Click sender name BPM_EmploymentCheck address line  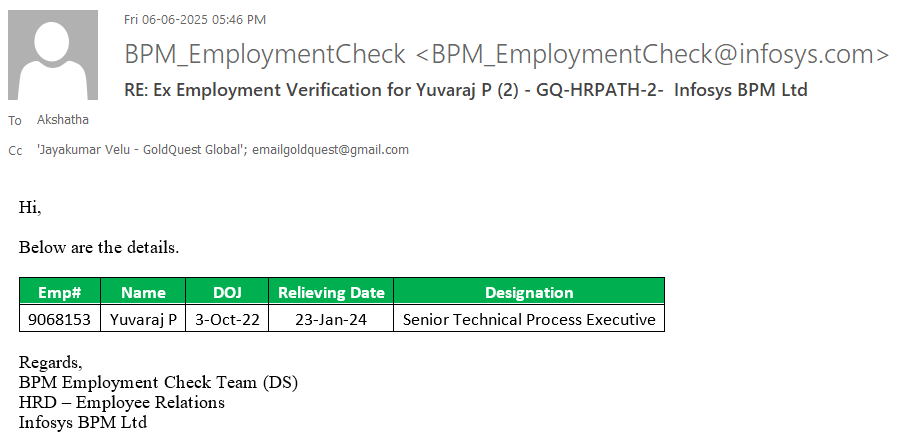point(506,54)
